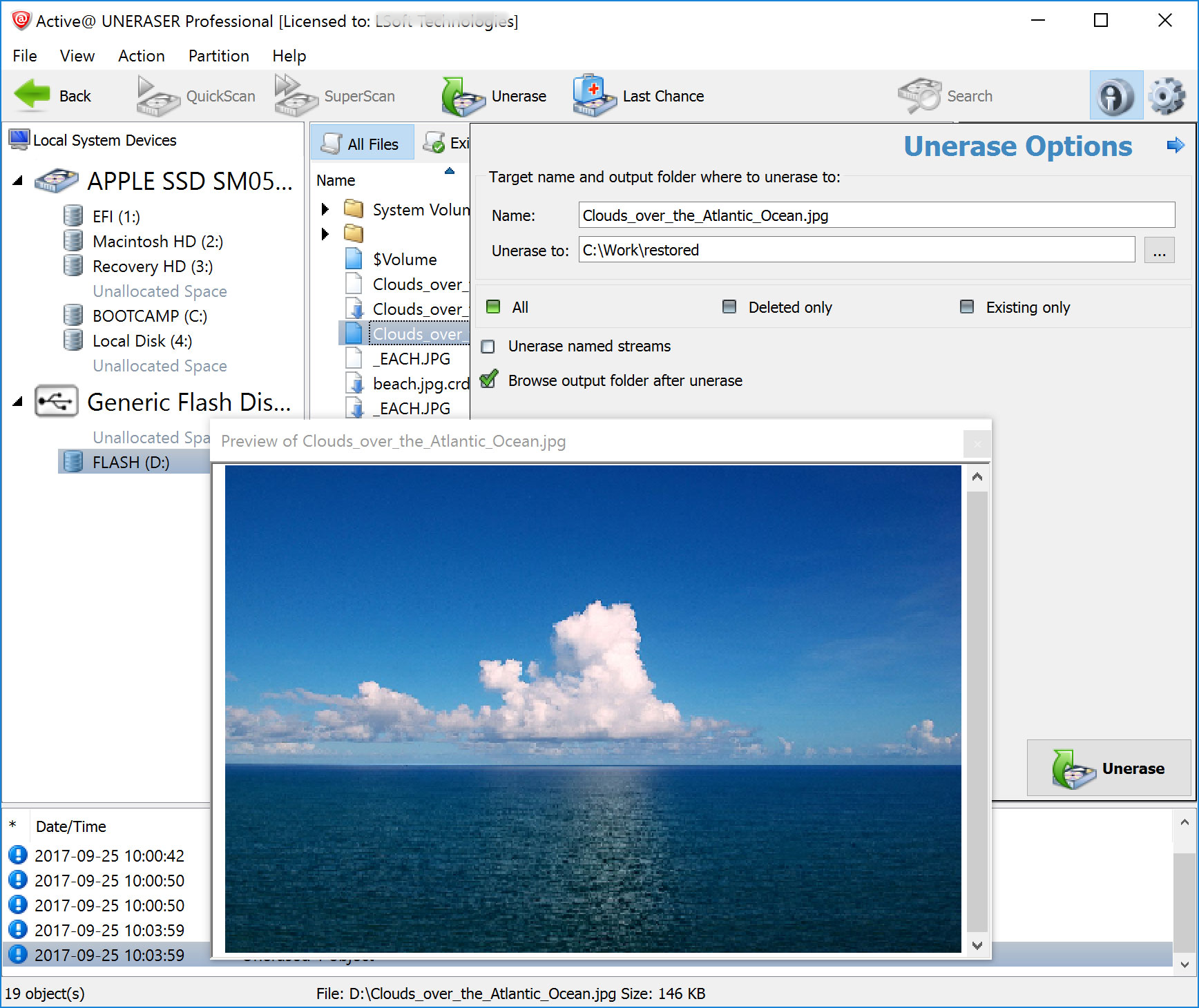The height and width of the screenshot is (1008, 1199).
Task: Select the All filter option
Action: click(494, 307)
